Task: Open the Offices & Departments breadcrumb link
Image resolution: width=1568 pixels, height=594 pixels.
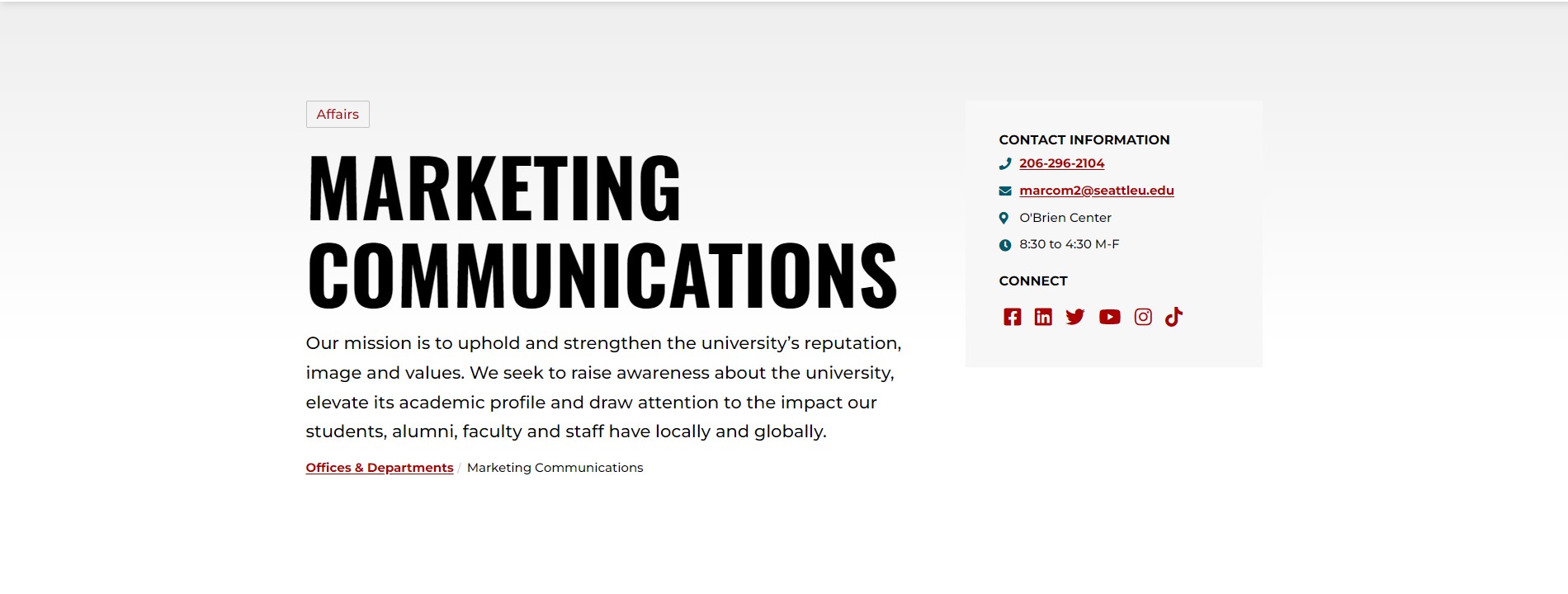Action: pyautogui.click(x=380, y=468)
